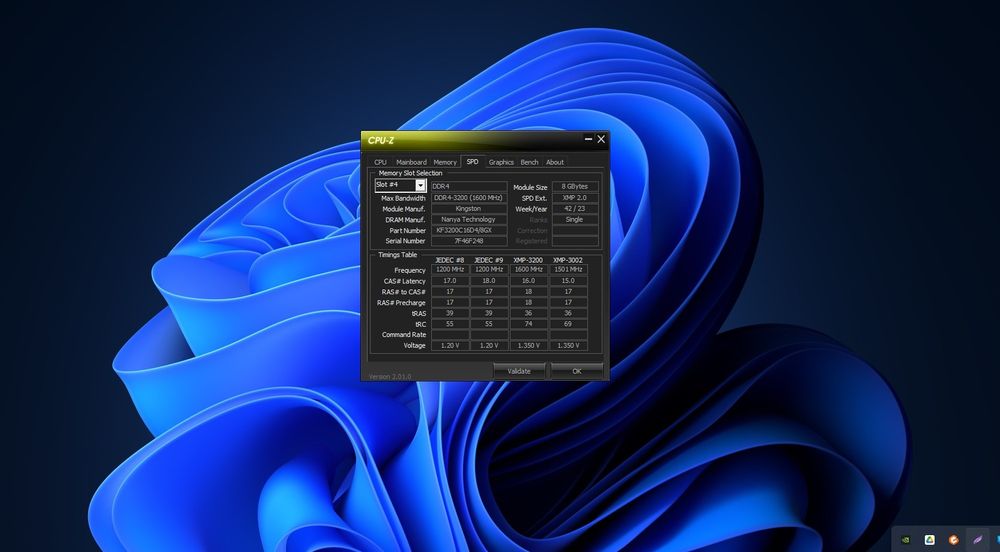Switch to the CPU tab
Image resolution: width=1000 pixels, height=552 pixels.
pos(381,162)
